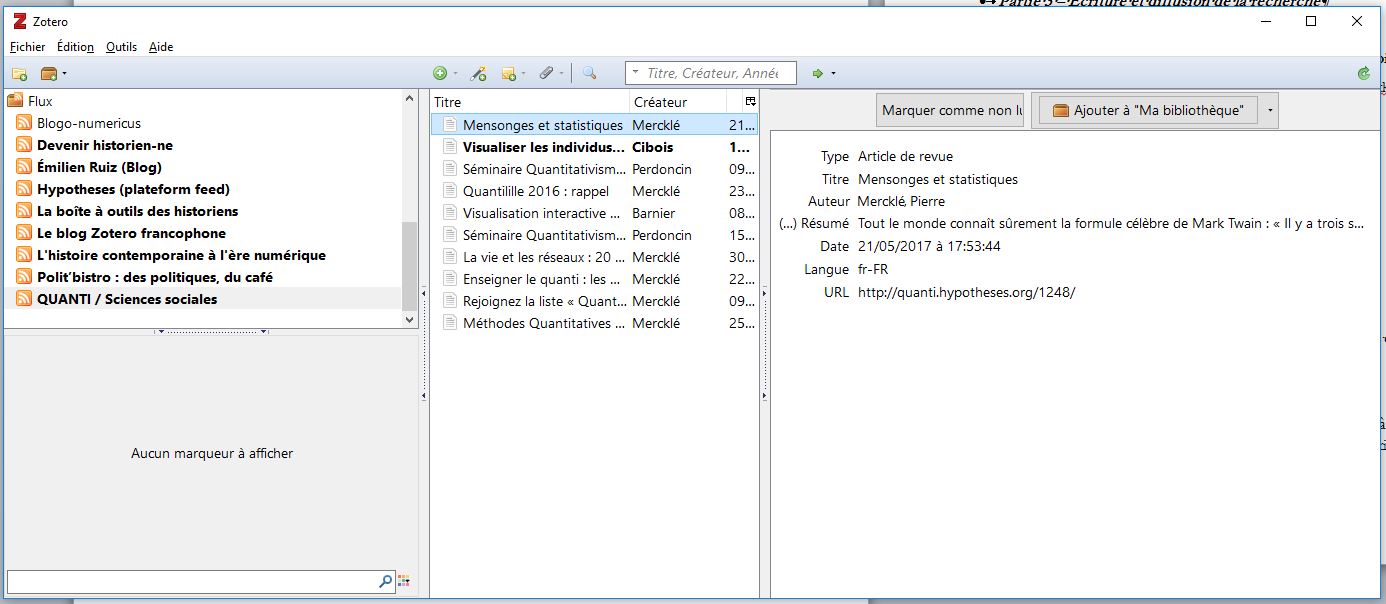The image size is (1386, 604).
Task: Select the Visualiser les individus item
Action: point(594,147)
